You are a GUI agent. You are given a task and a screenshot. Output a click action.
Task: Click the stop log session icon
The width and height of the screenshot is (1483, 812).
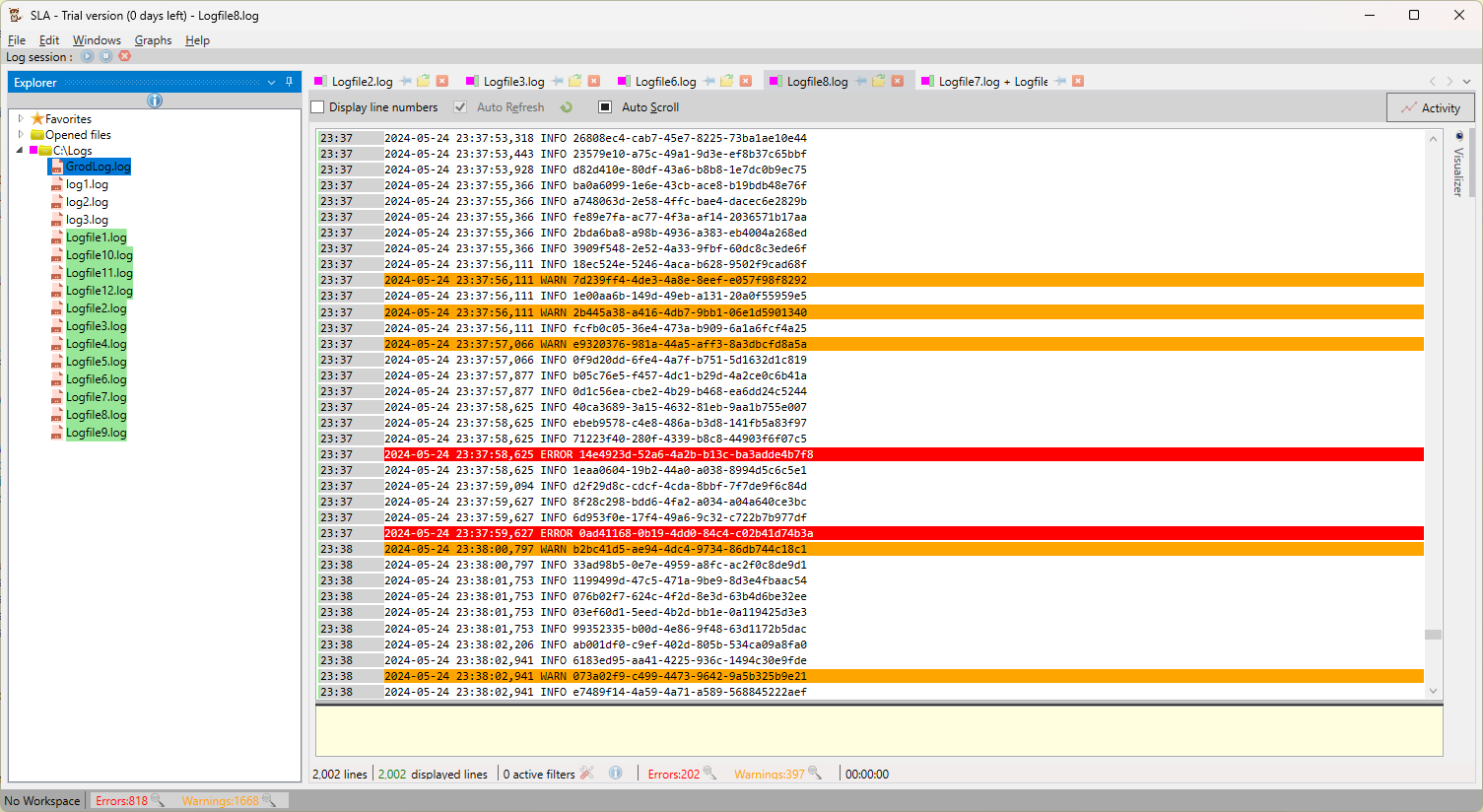click(x=106, y=56)
